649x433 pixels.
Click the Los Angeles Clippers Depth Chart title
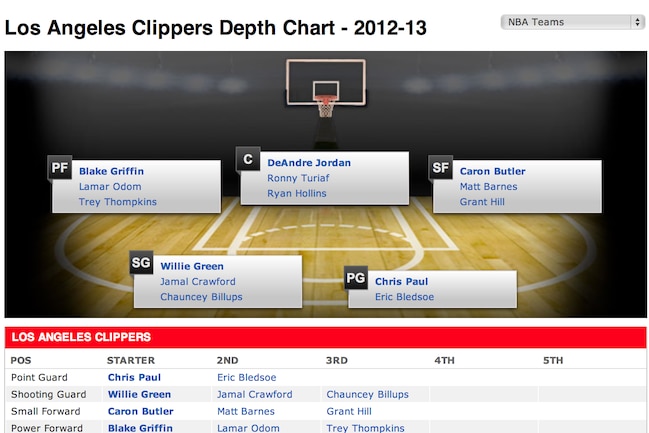pos(216,28)
